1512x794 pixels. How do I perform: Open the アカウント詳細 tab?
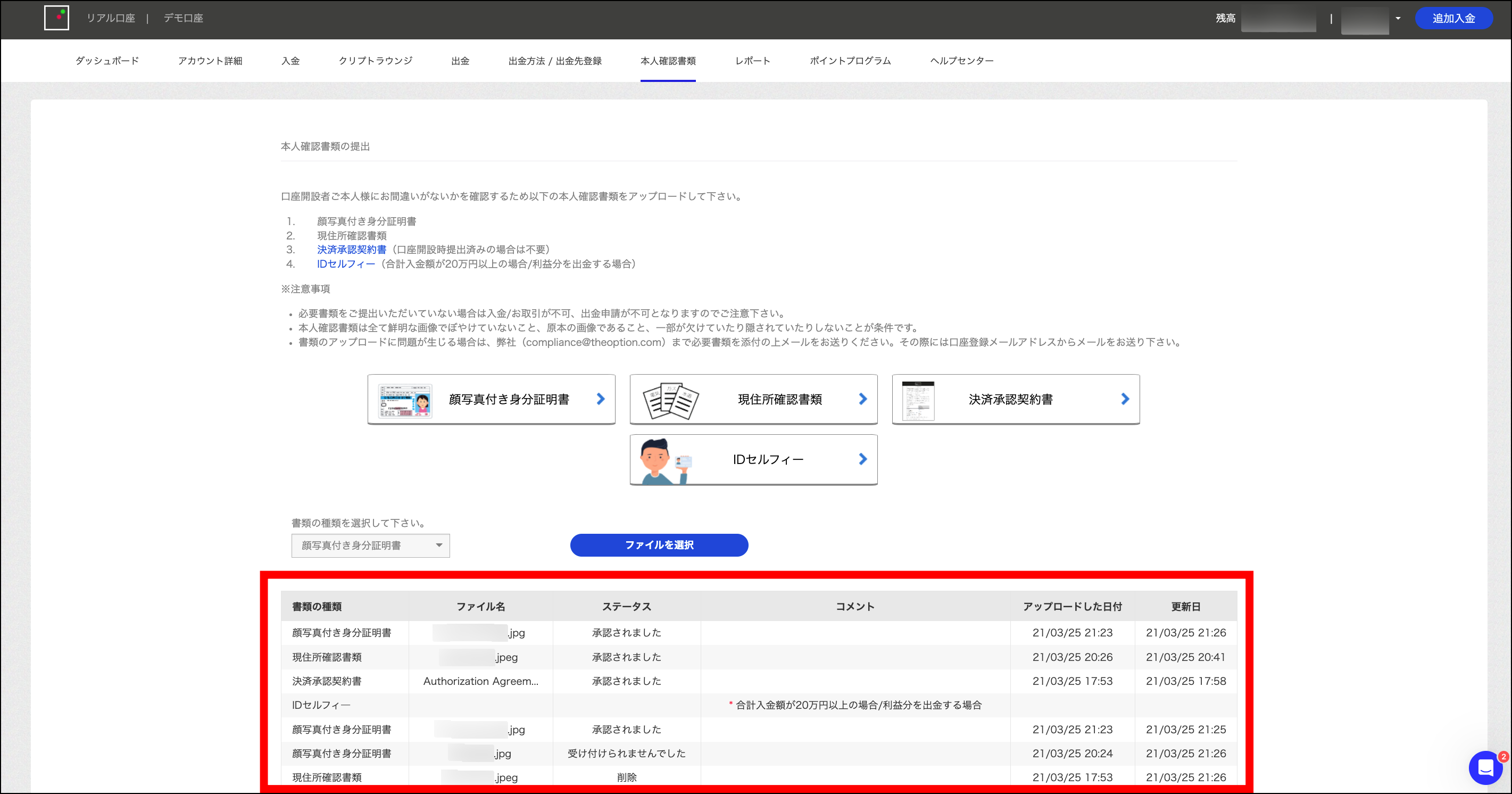click(x=210, y=61)
